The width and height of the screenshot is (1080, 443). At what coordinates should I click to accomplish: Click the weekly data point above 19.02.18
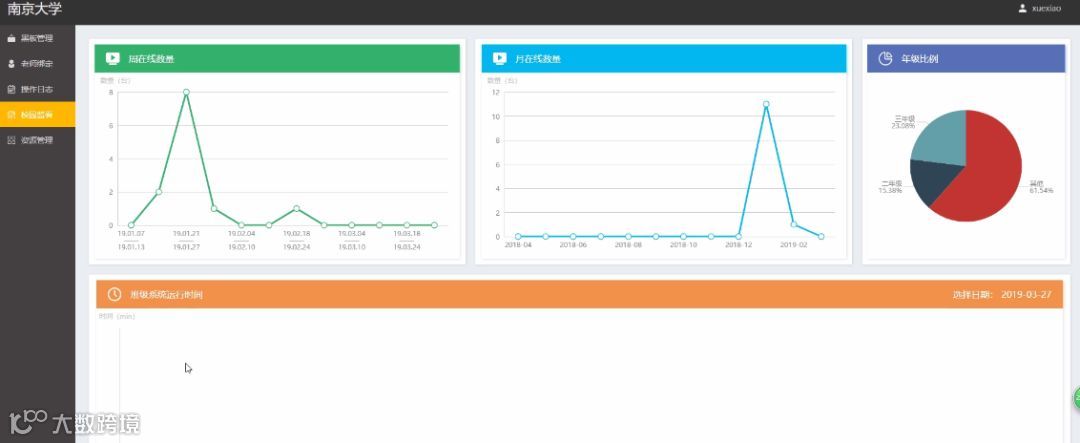click(296, 208)
